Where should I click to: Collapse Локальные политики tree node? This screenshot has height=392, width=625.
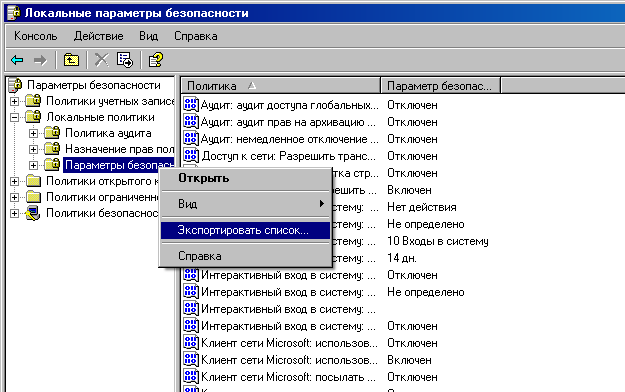click(14, 117)
